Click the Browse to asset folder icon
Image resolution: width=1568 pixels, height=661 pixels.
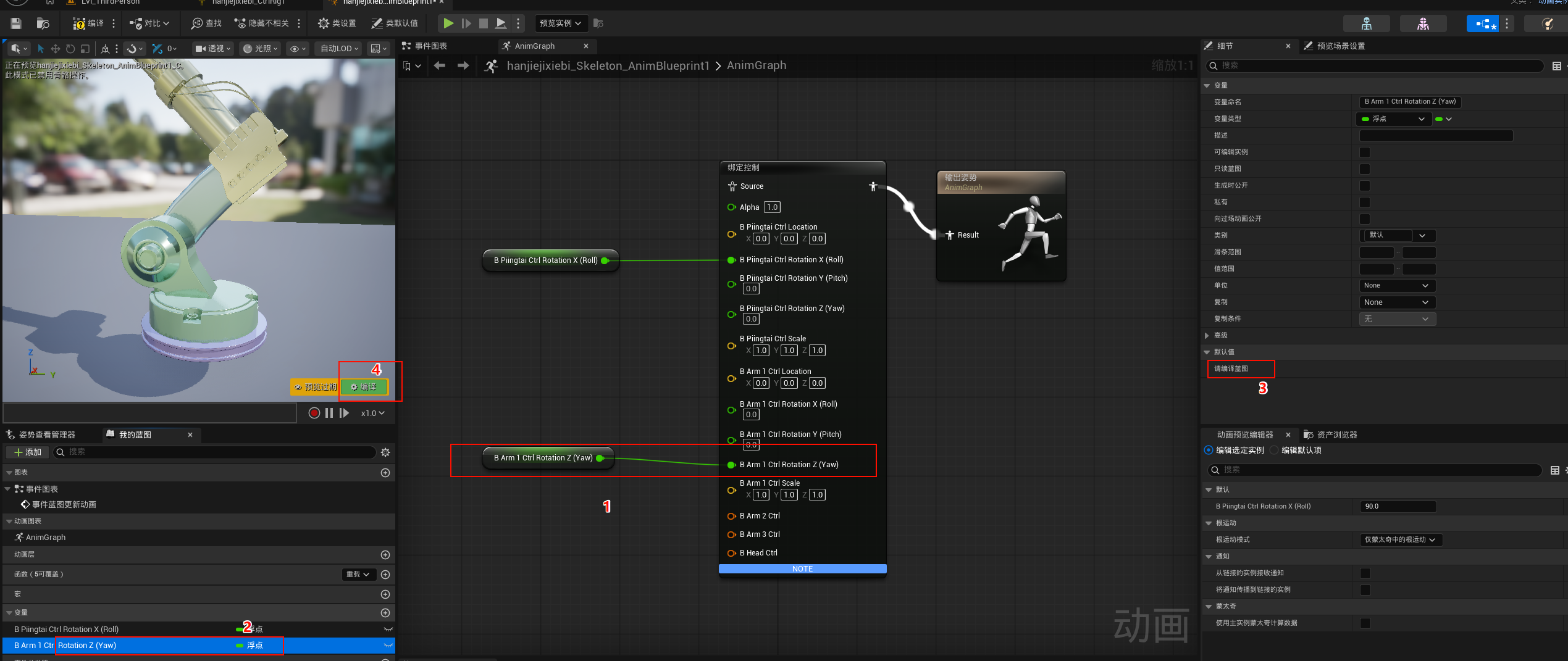(43, 23)
